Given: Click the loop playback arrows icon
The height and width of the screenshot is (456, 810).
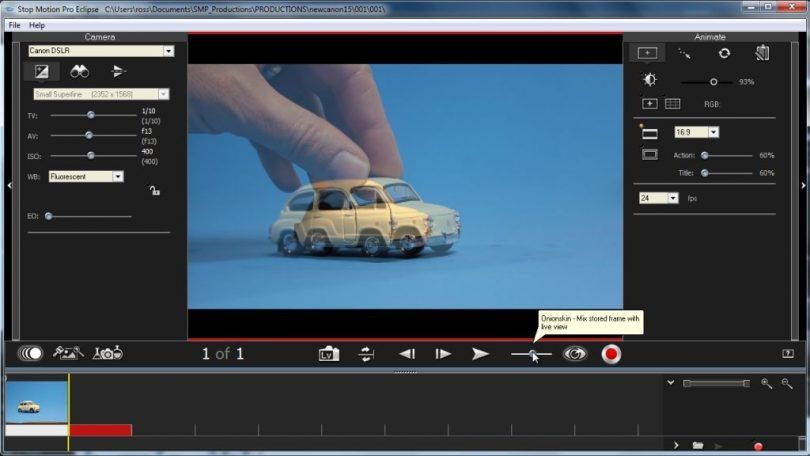Looking at the screenshot, I should (367, 354).
